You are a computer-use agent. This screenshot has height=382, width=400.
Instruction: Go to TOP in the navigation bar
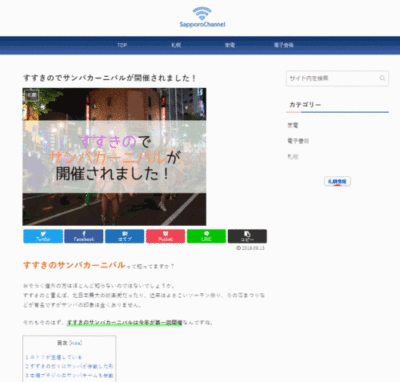coord(122,45)
